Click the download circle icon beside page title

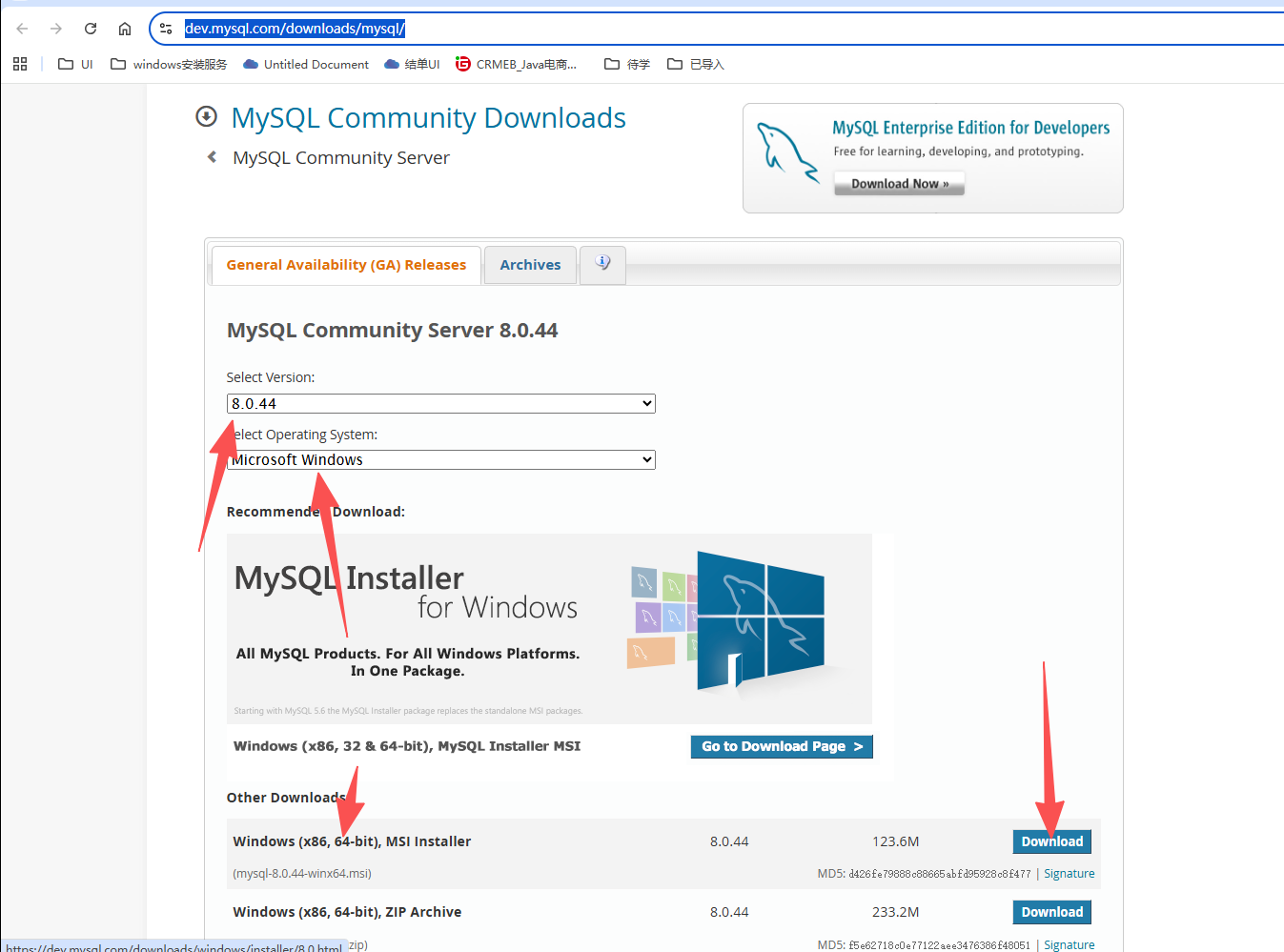(206, 116)
